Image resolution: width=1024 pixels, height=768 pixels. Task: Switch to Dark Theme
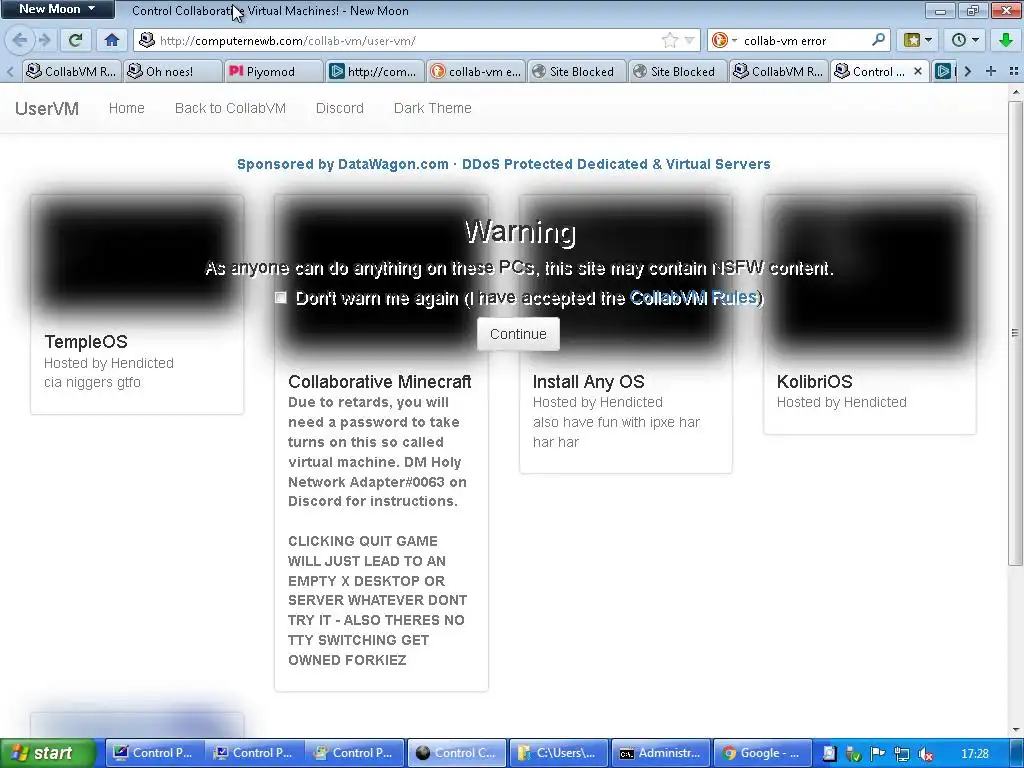(432, 108)
